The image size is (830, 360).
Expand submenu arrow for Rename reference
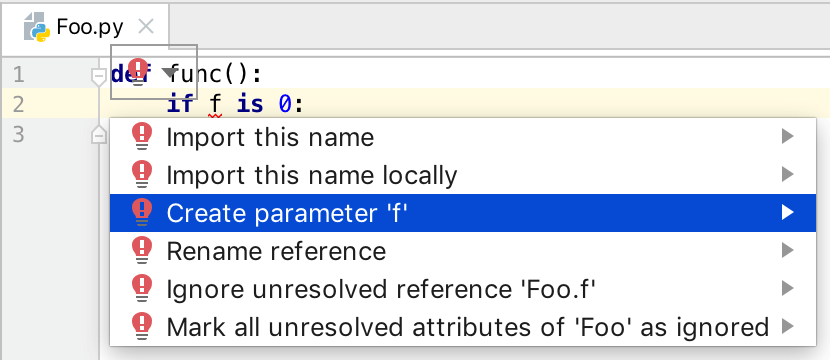click(788, 250)
